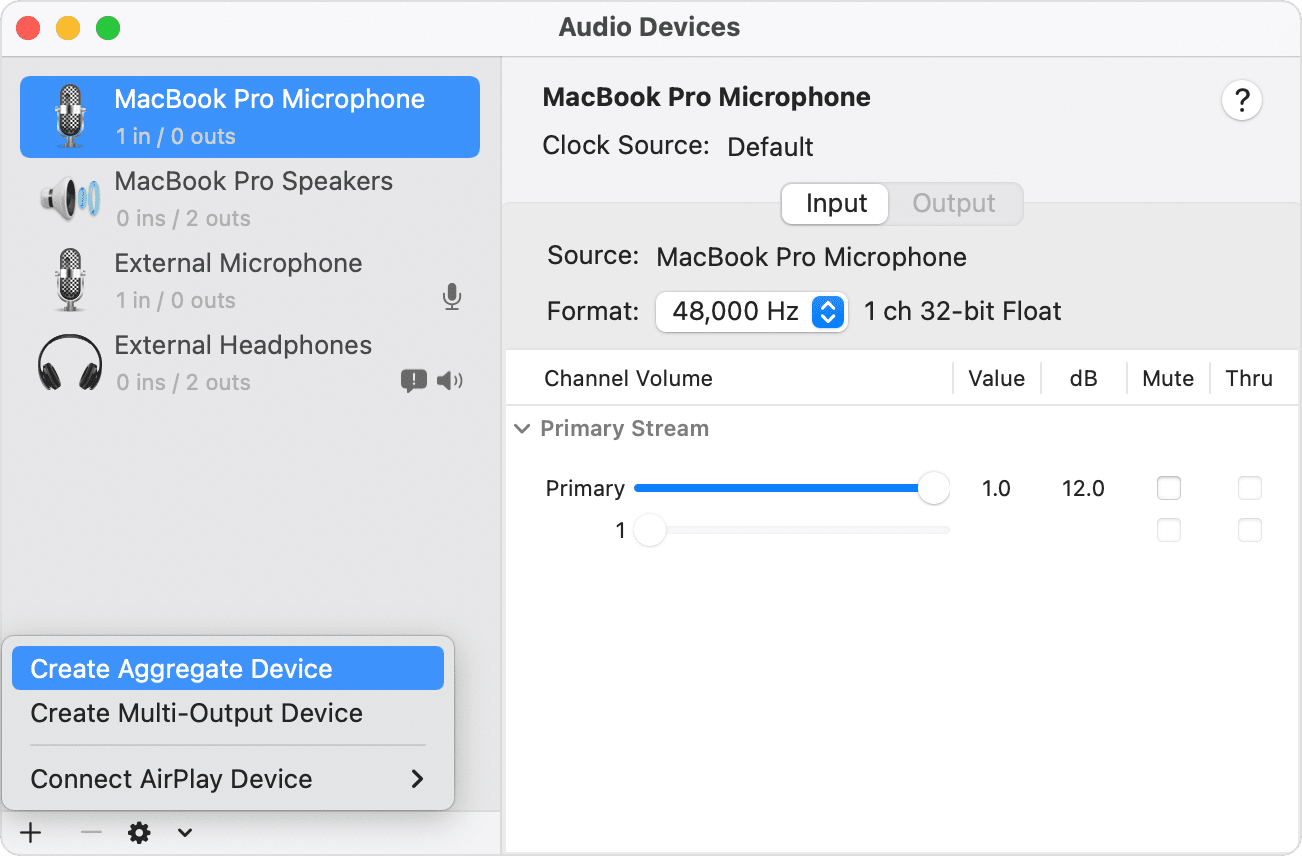Toggle Thru checkbox for Primary channel

pyautogui.click(x=1249, y=488)
